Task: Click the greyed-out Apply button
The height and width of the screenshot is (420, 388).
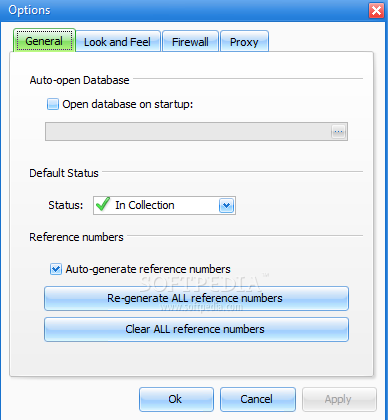Action: (339, 399)
